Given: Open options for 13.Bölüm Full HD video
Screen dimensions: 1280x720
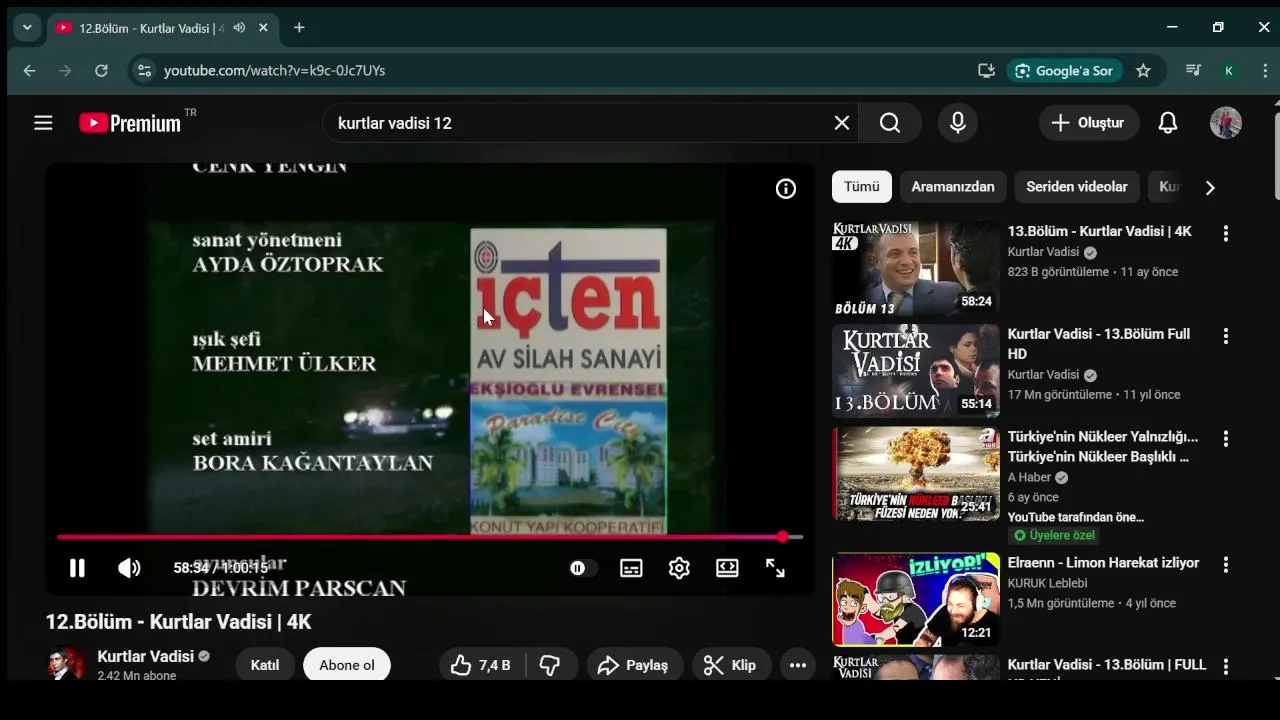Looking at the screenshot, I should [x=1226, y=336].
